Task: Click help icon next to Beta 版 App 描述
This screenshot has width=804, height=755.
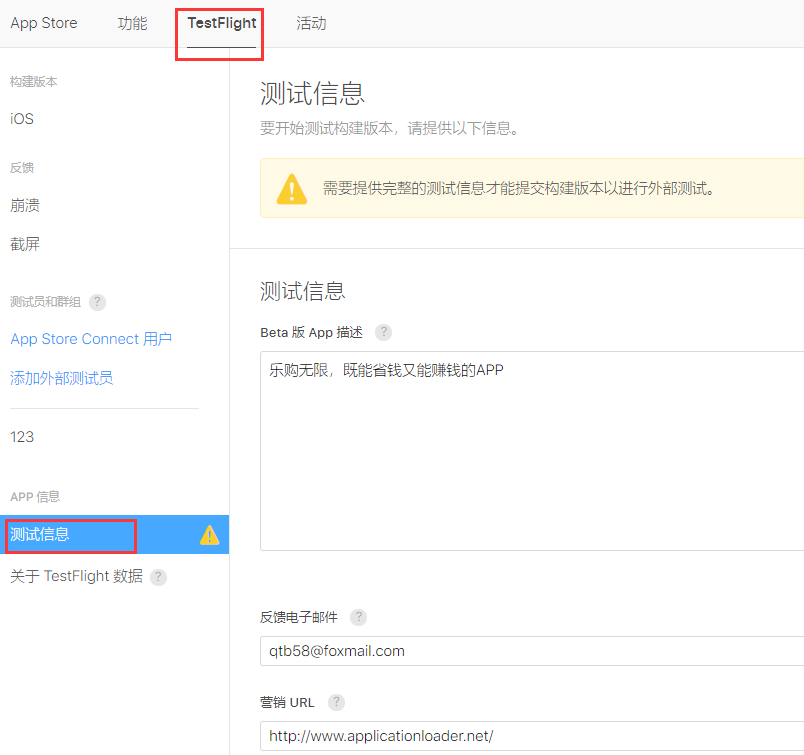Action: (383, 332)
